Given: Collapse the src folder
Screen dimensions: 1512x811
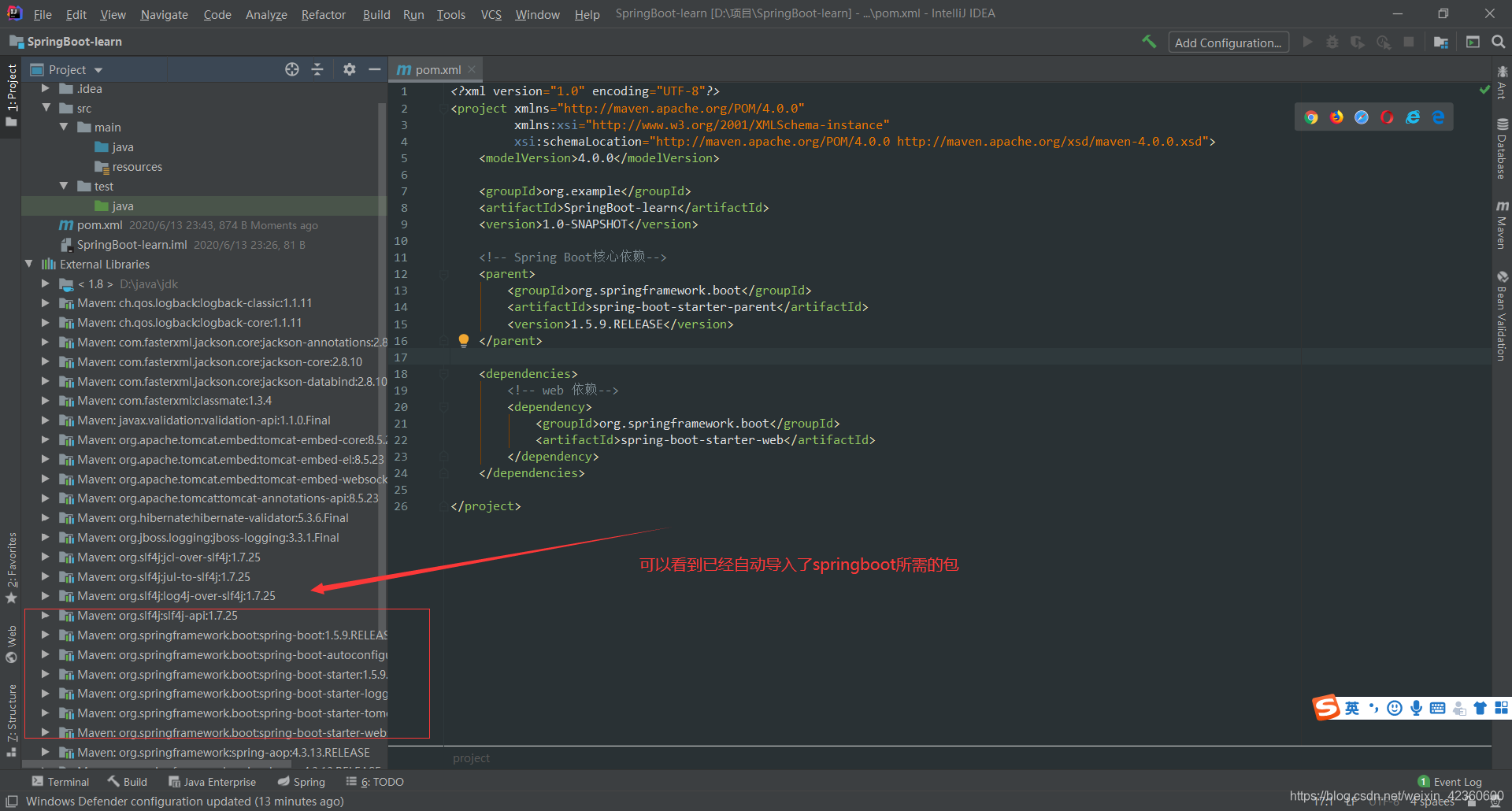Looking at the screenshot, I should 46,108.
